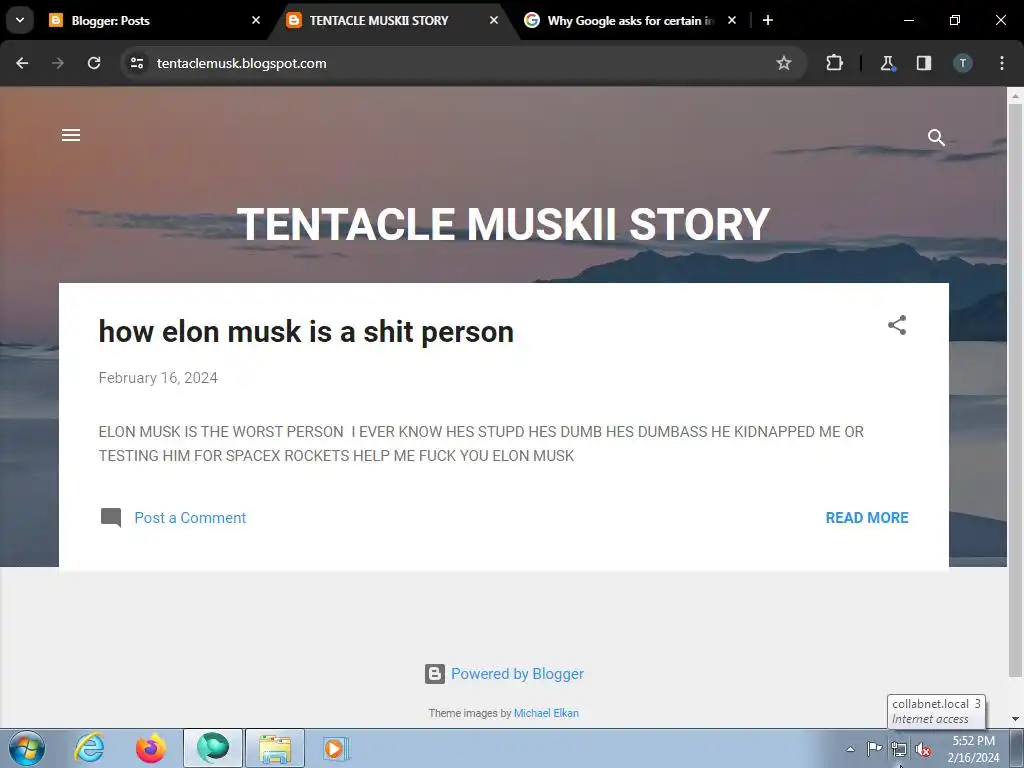The height and width of the screenshot is (768, 1024).
Task: Open a new browser tab
Action: click(768, 20)
